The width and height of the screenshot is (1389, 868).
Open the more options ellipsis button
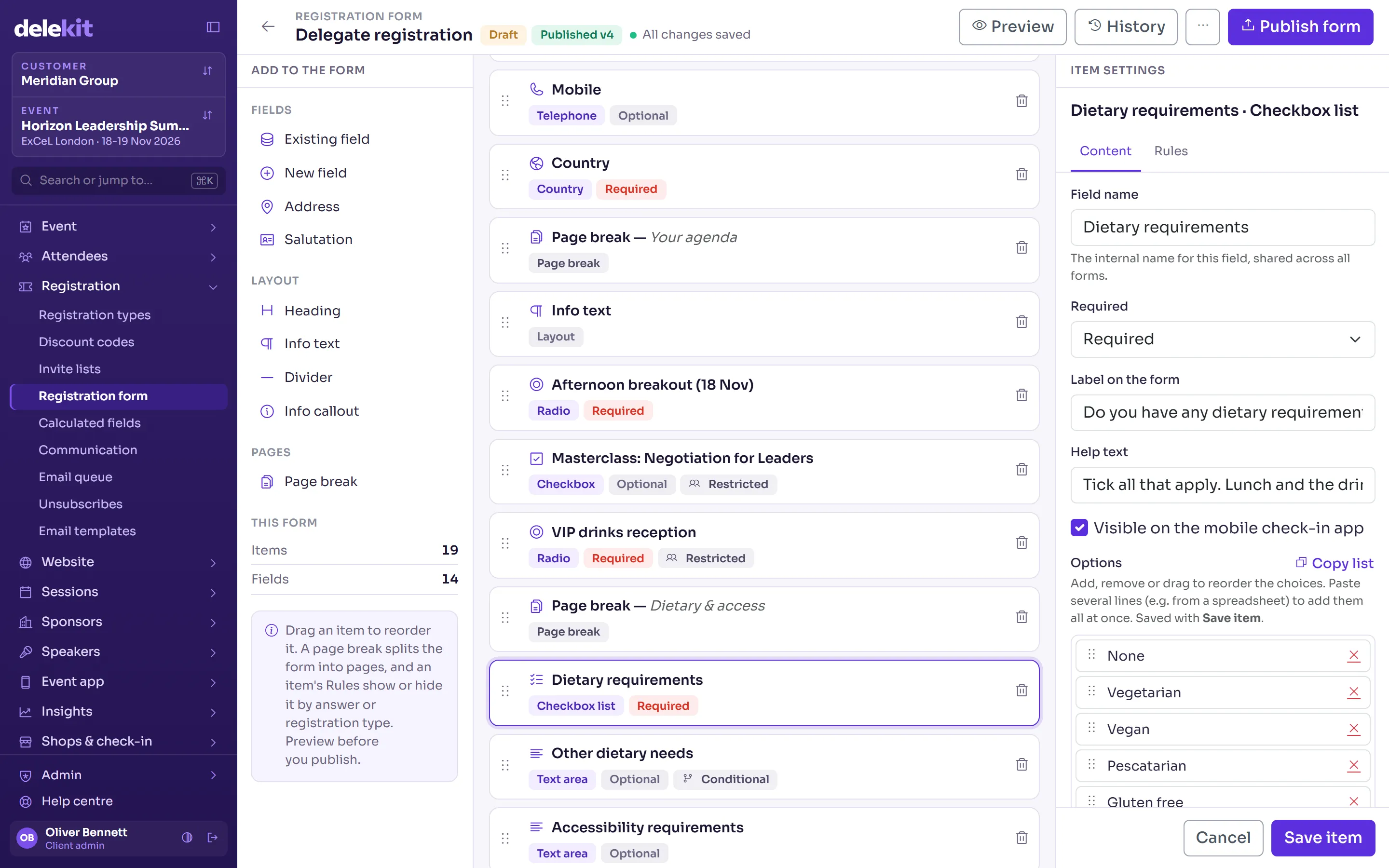tap(1202, 27)
